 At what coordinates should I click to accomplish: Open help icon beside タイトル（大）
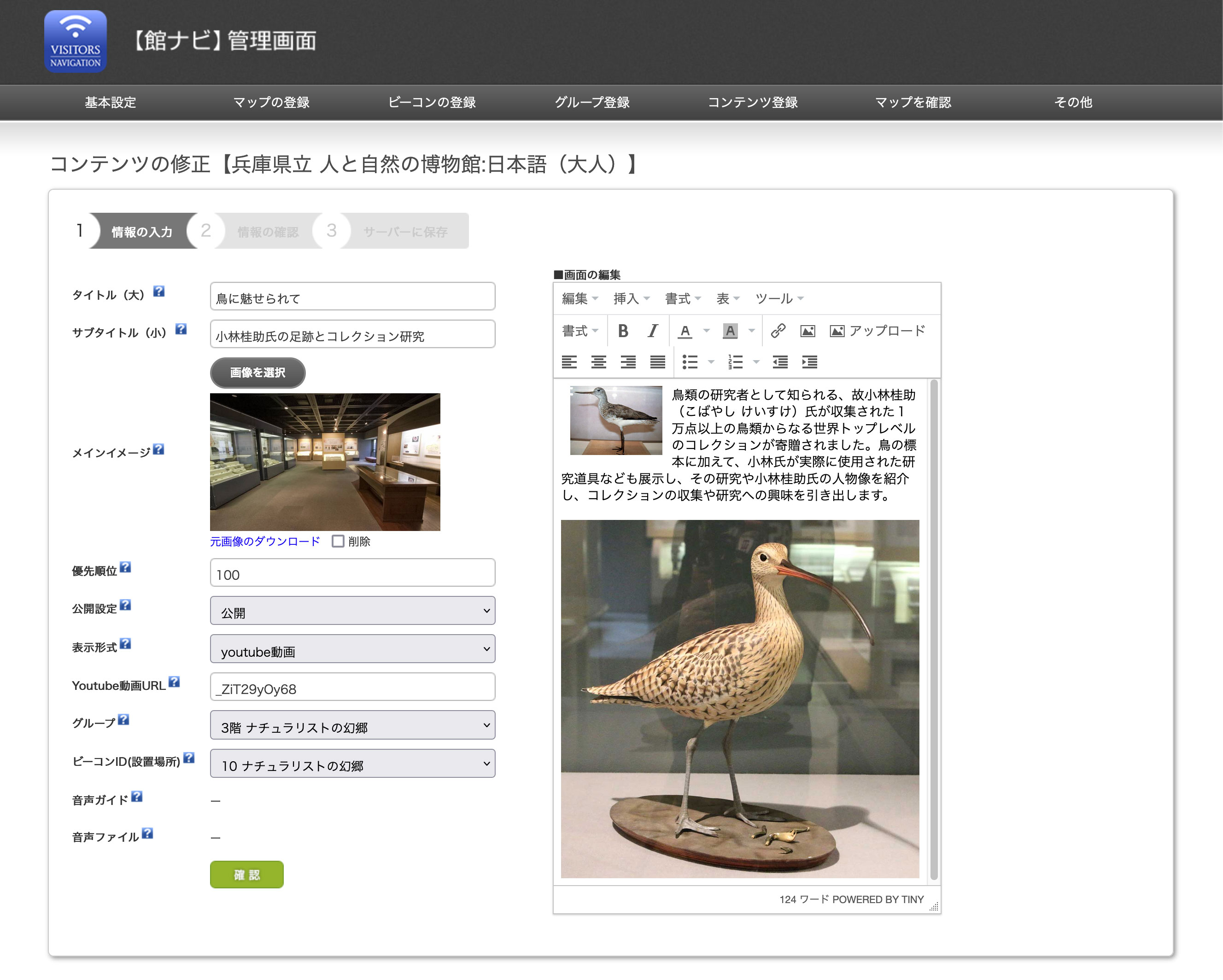coord(159,292)
